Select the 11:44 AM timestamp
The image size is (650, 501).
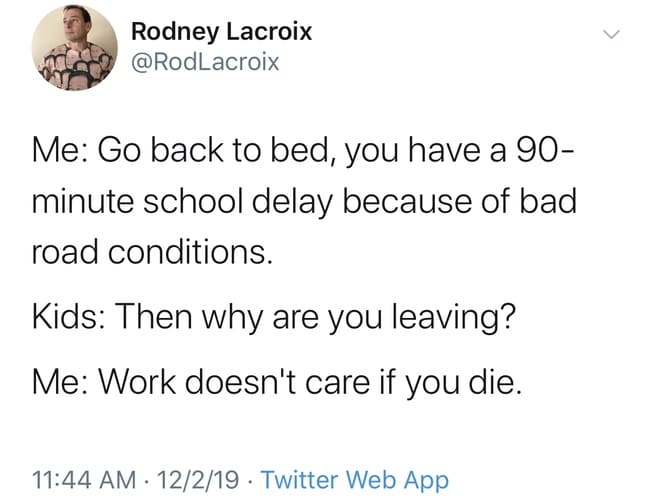84,480
